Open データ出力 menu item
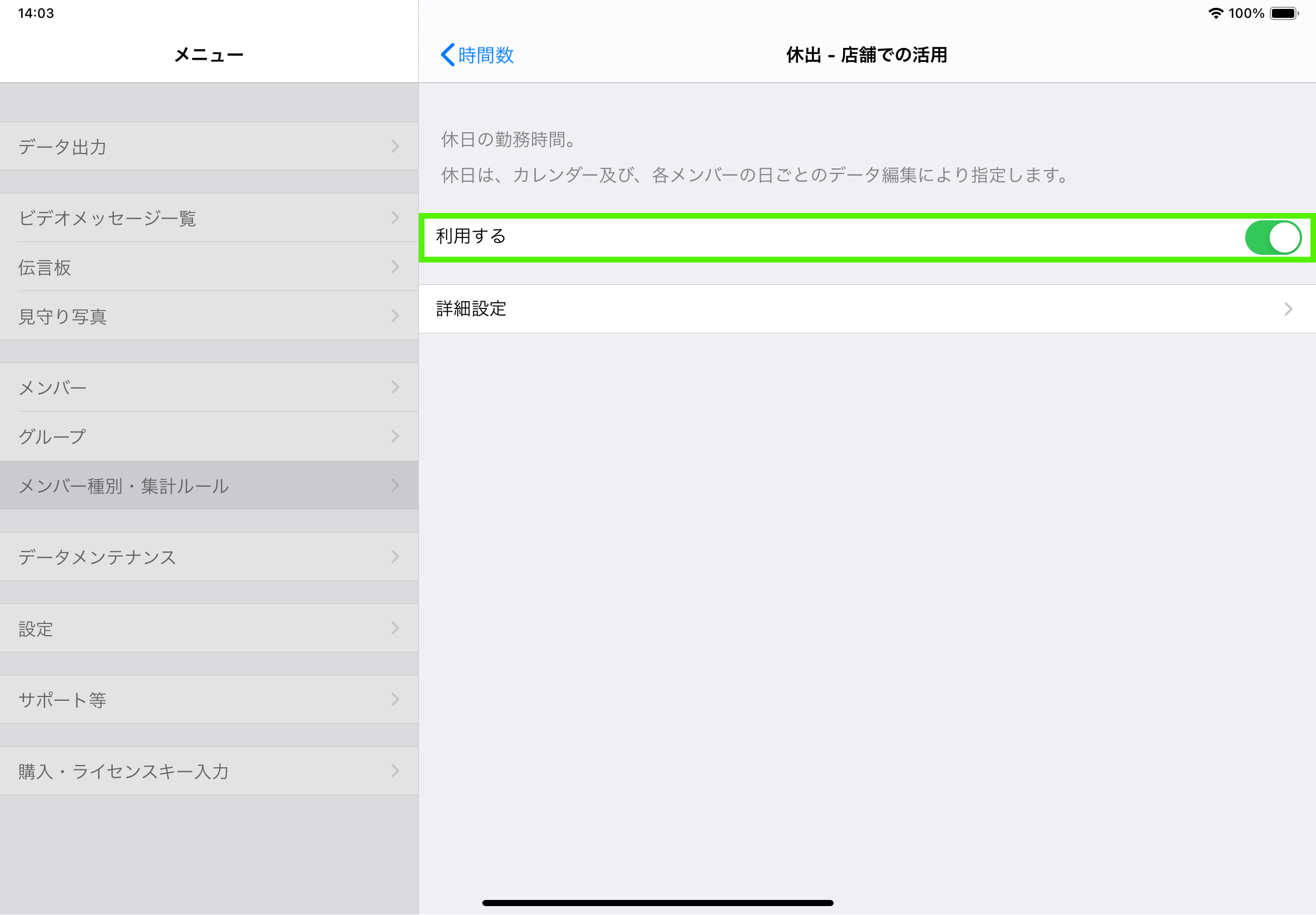This screenshot has width=1316, height=915. 209,146
